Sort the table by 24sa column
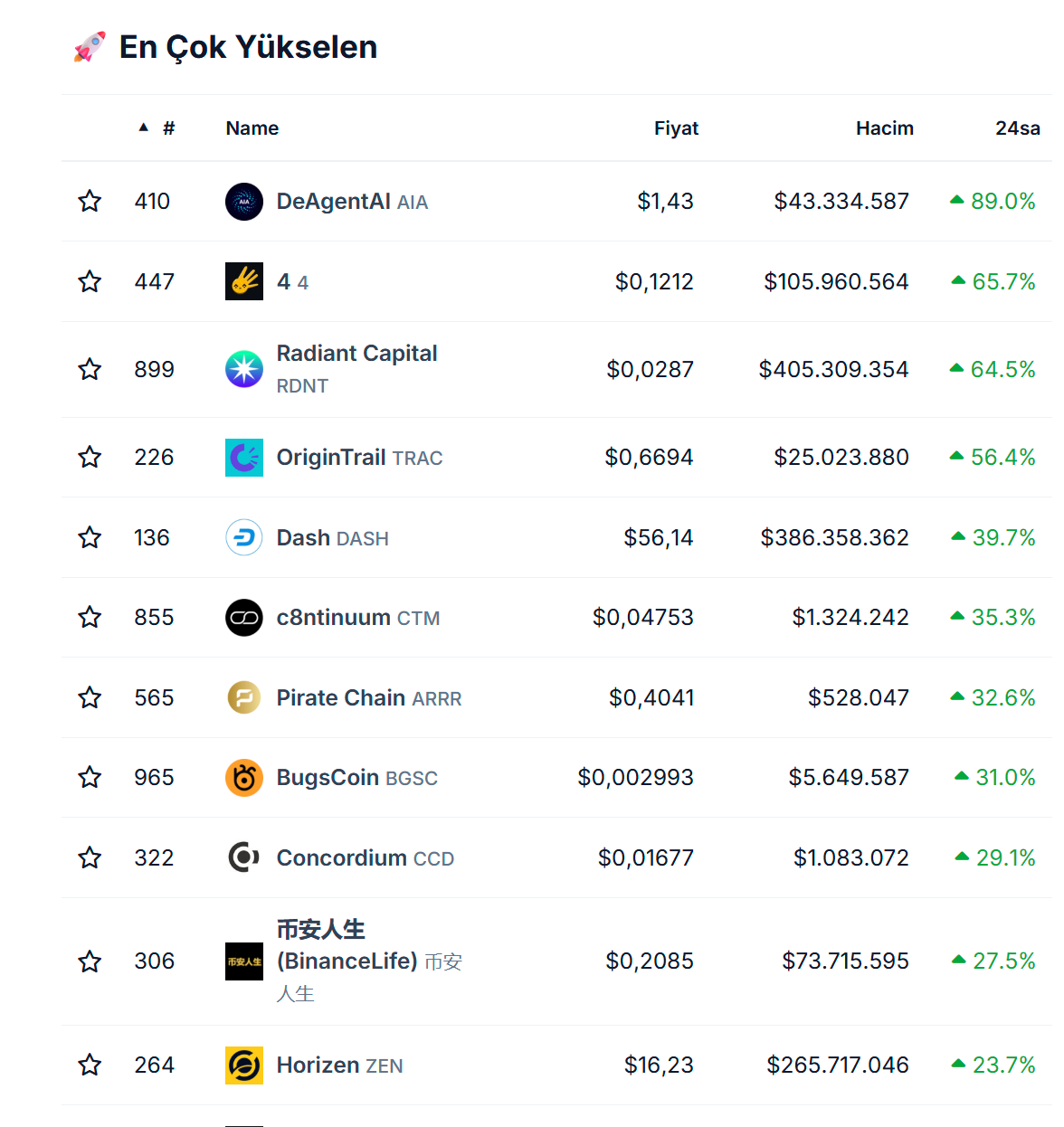The width and height of the screenshot is (1064, 1127). click(x=1017, y=128)
